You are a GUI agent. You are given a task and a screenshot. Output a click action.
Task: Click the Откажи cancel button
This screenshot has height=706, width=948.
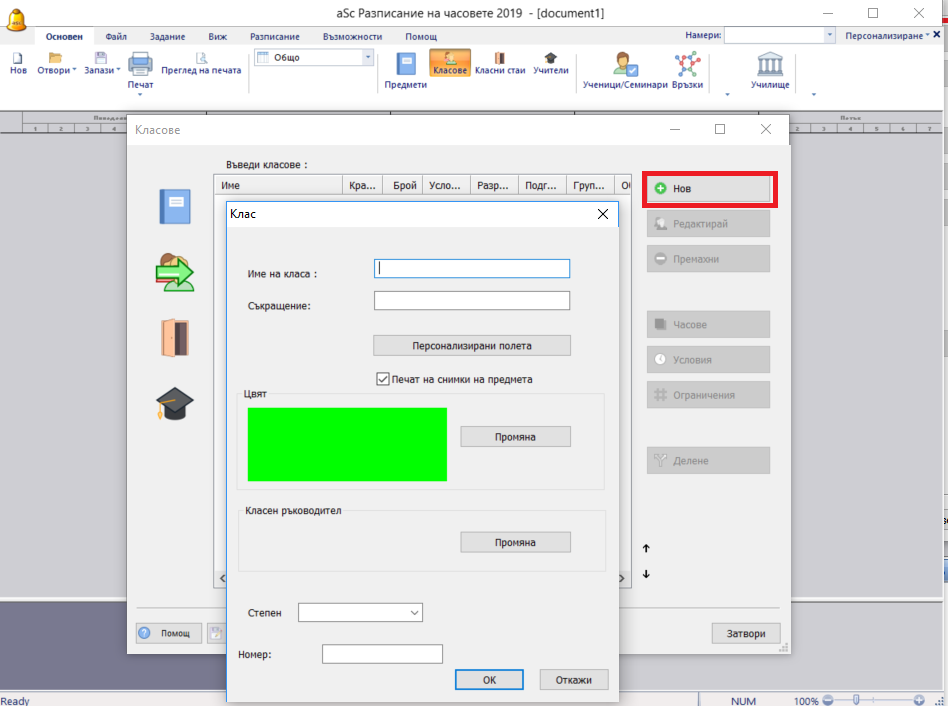(x=574, y=680)
